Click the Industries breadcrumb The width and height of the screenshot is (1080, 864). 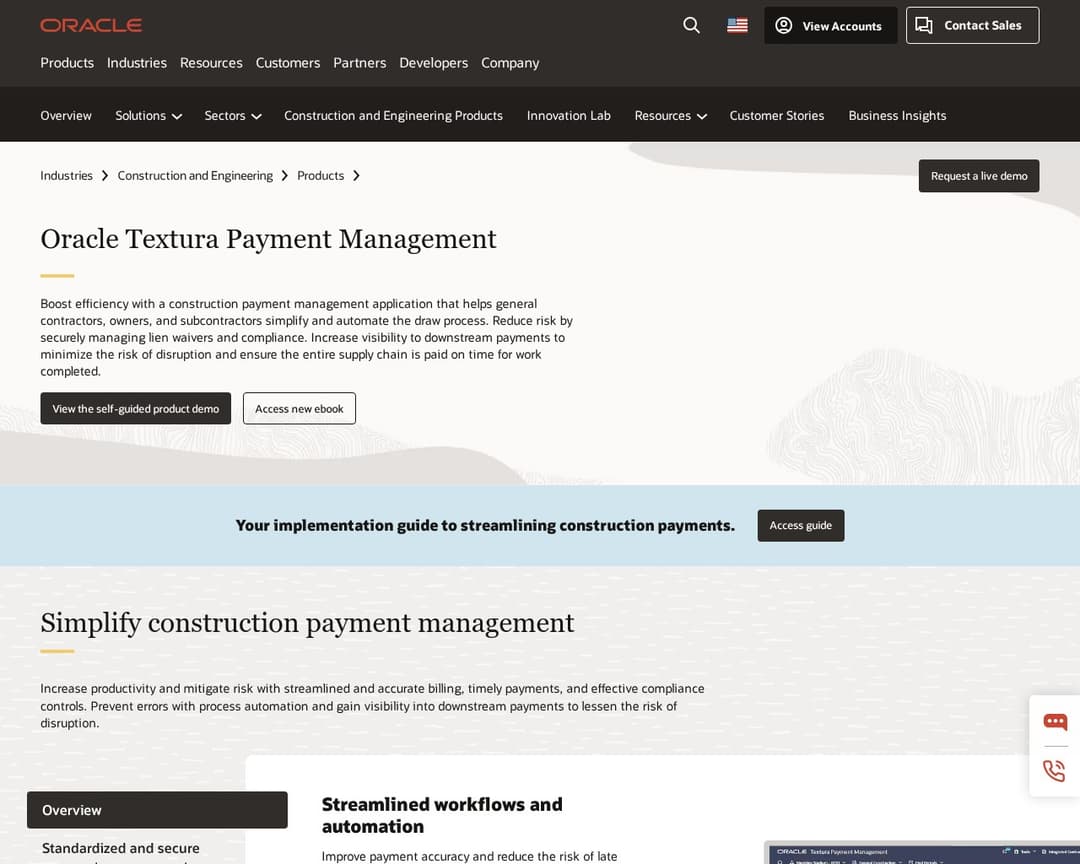tap(66, 176)
